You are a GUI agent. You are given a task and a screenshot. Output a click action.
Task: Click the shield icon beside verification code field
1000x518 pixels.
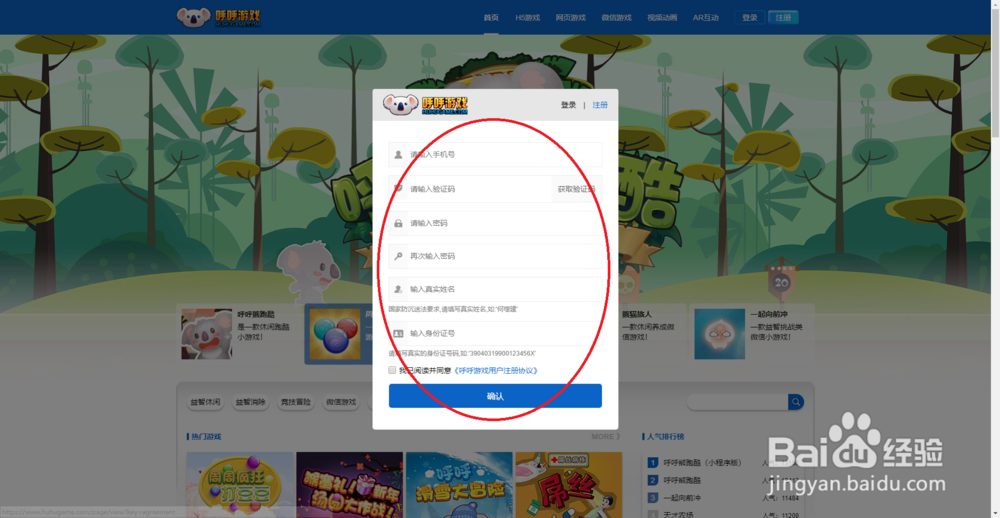coord(398,189)
